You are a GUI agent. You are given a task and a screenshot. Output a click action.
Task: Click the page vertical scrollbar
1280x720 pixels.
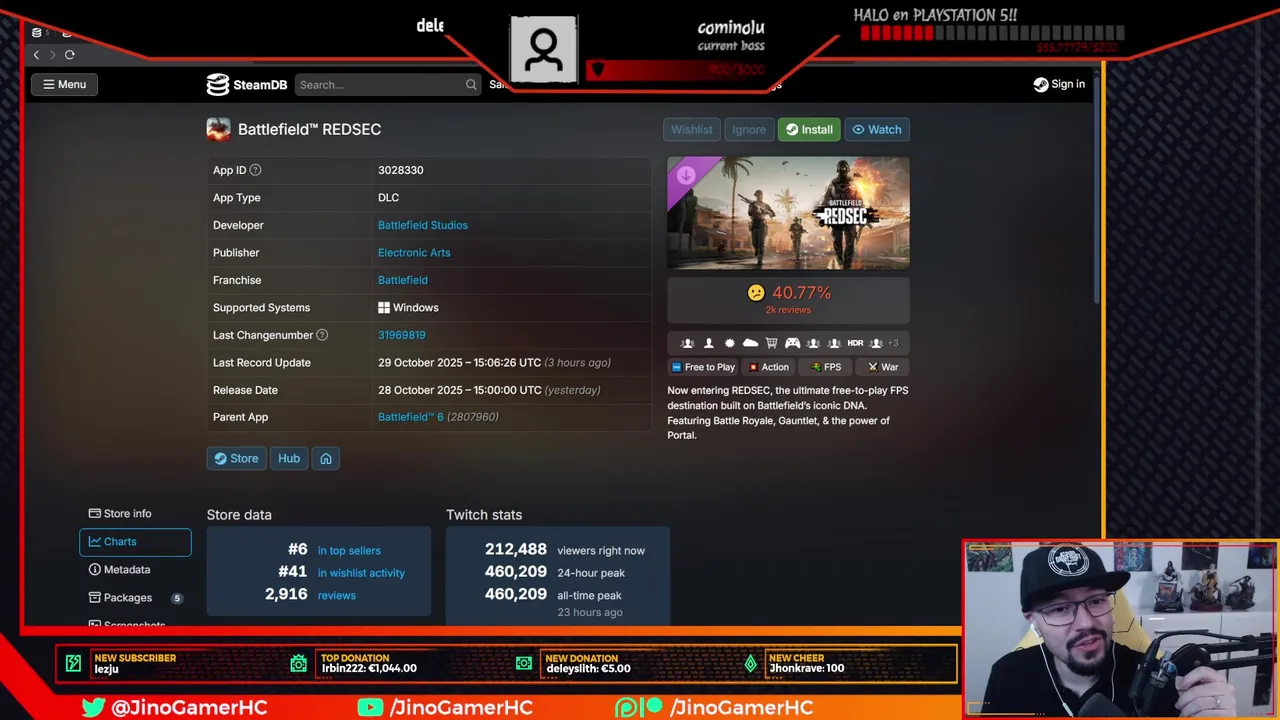(1097, 190)
